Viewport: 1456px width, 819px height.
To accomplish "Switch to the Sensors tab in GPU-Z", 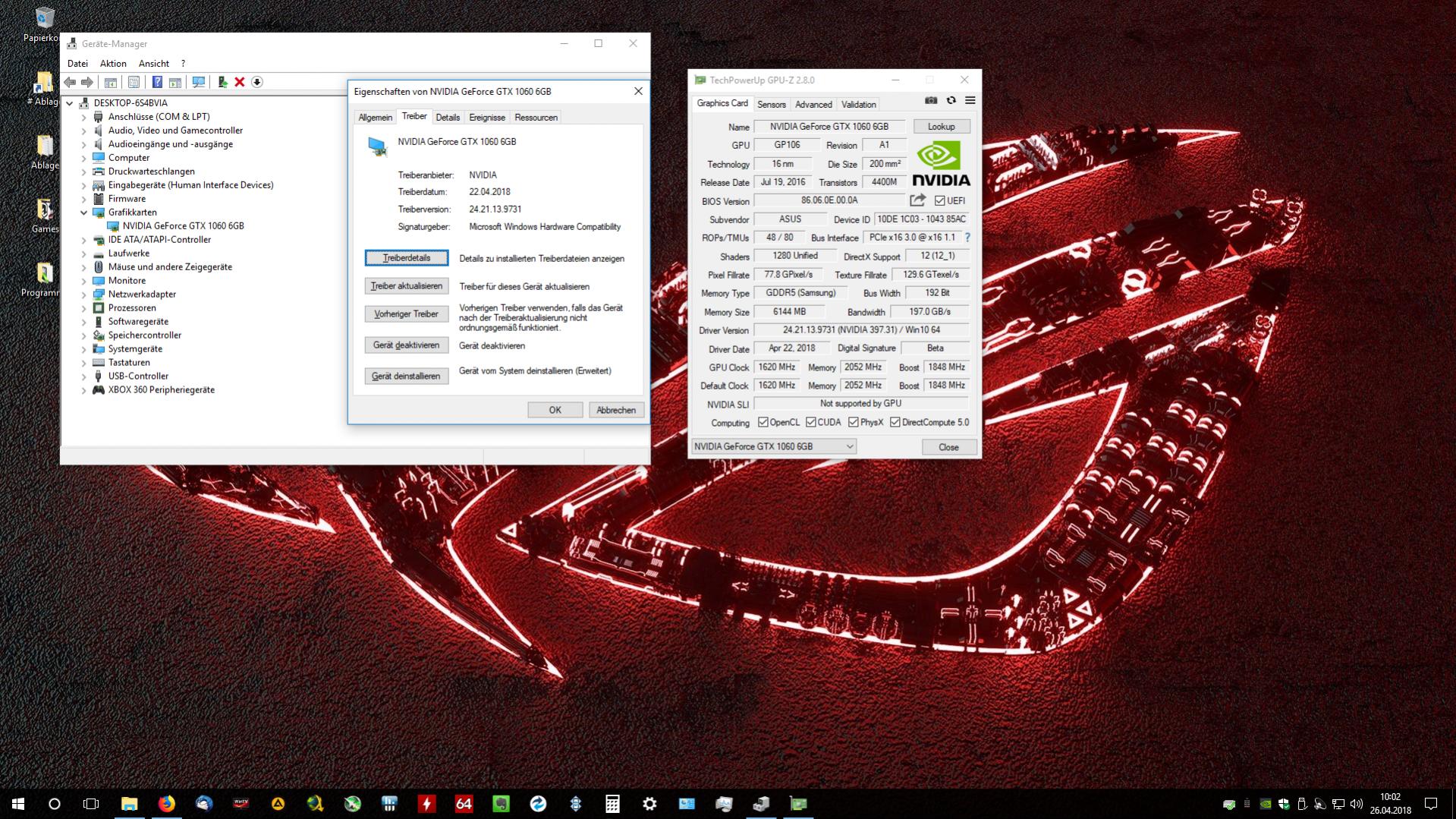I will (772, 105).
